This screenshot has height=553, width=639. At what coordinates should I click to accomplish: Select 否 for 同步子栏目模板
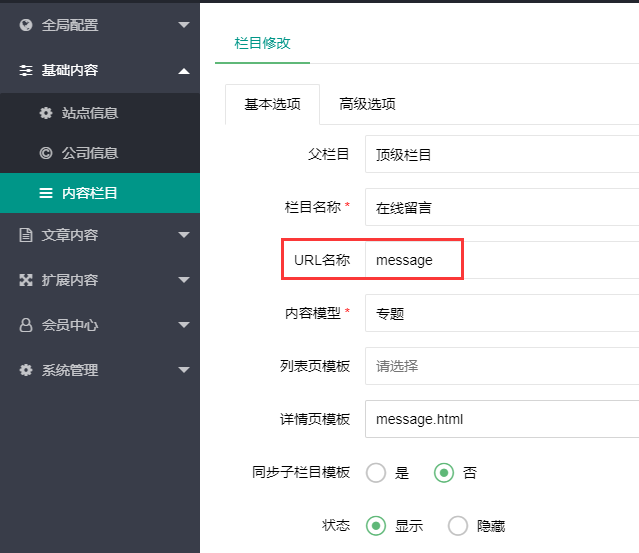coord(444,473)
